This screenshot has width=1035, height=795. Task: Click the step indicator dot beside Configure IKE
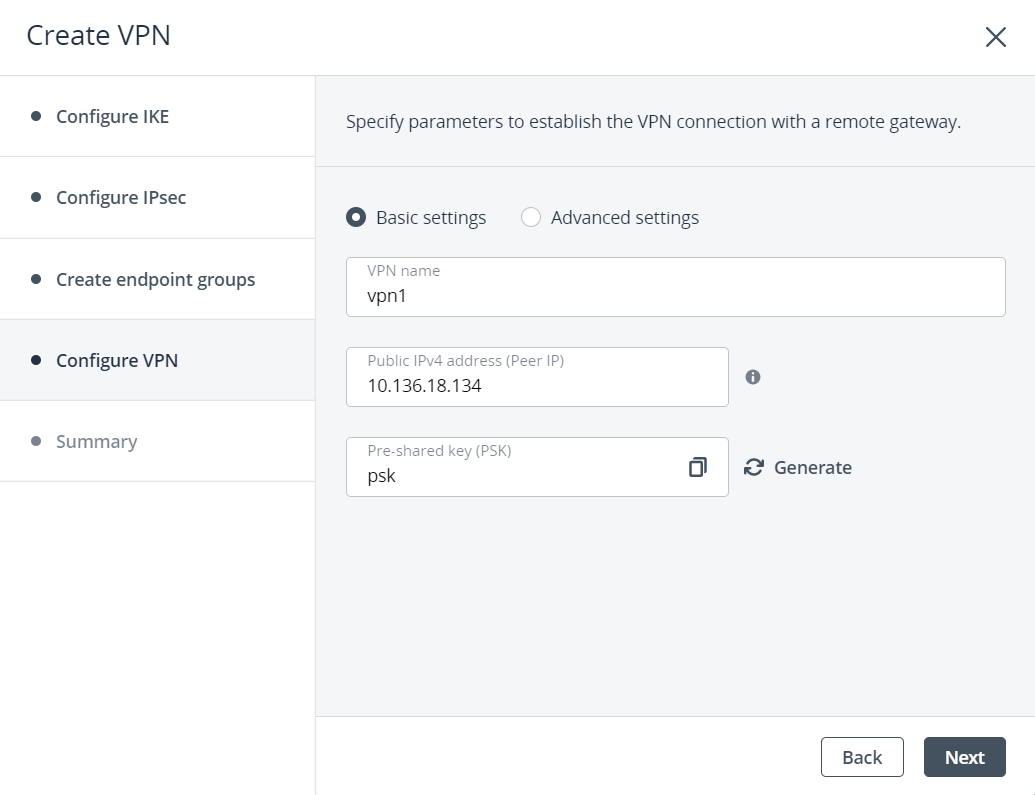(36, 116)
